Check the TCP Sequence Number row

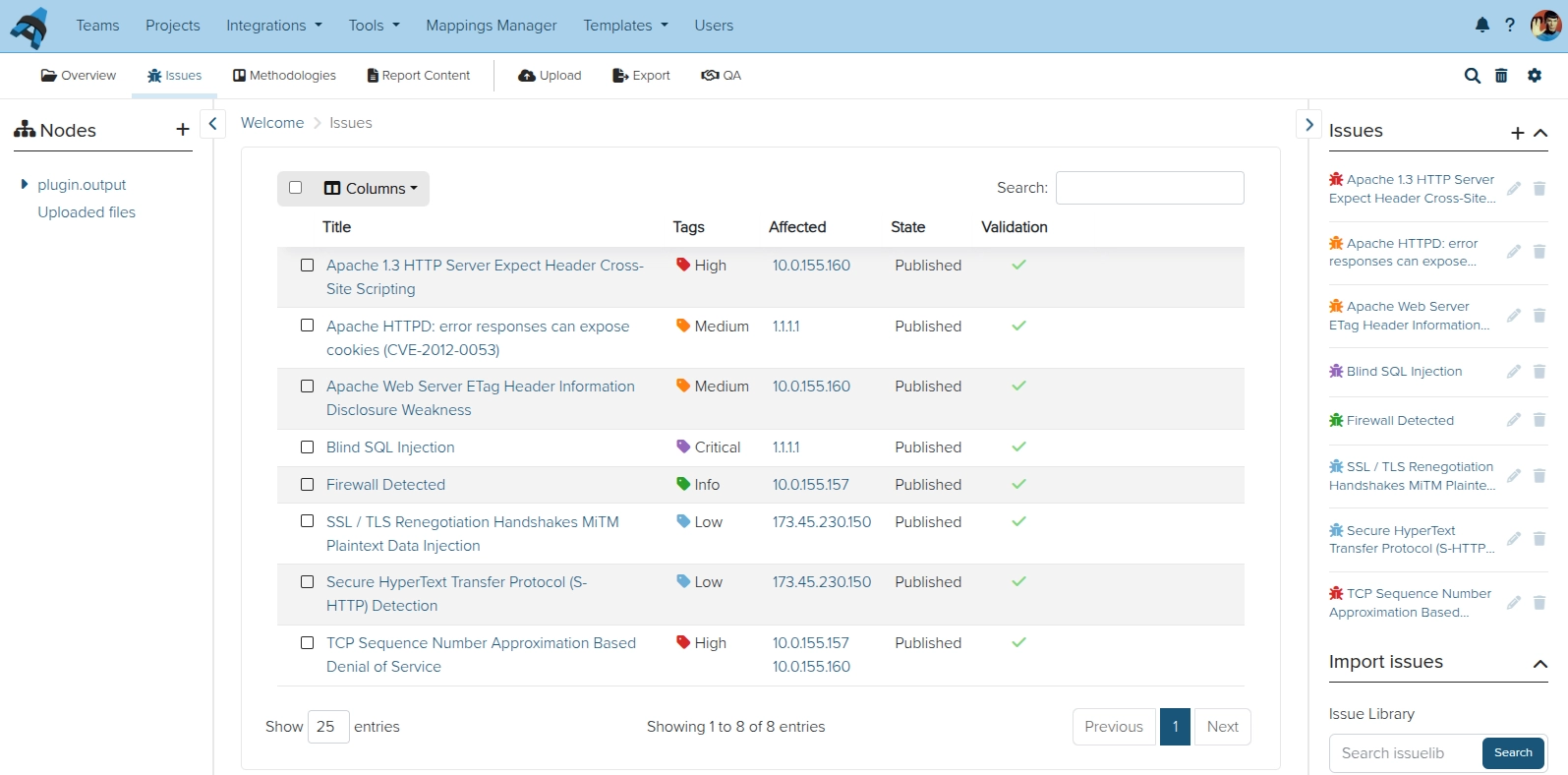[x=307, y=643]
